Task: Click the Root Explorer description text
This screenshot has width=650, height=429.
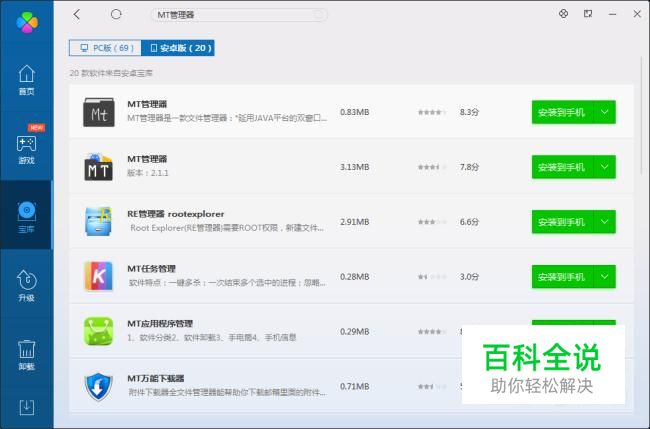Action: click(227, 228)
